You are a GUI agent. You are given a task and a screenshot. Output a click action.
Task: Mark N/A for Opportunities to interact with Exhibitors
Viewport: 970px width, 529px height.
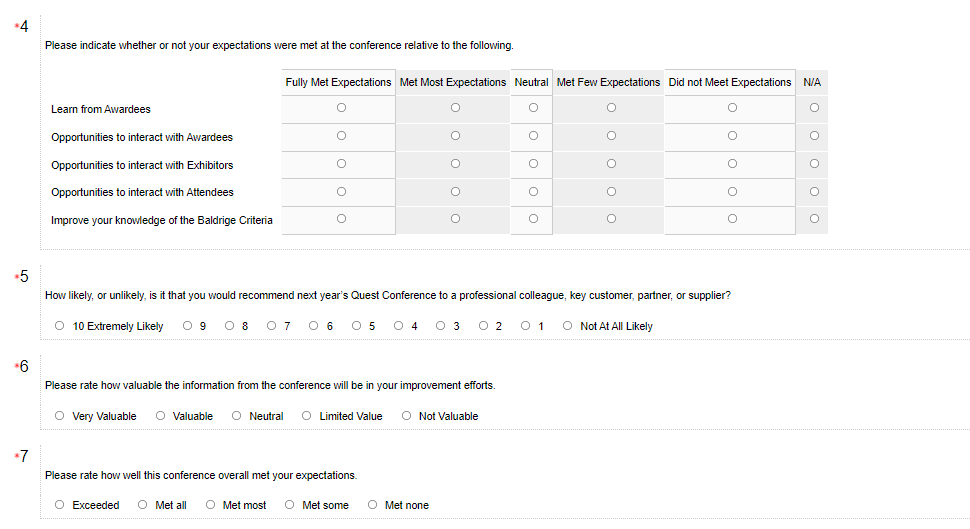(x=814, y=163)
